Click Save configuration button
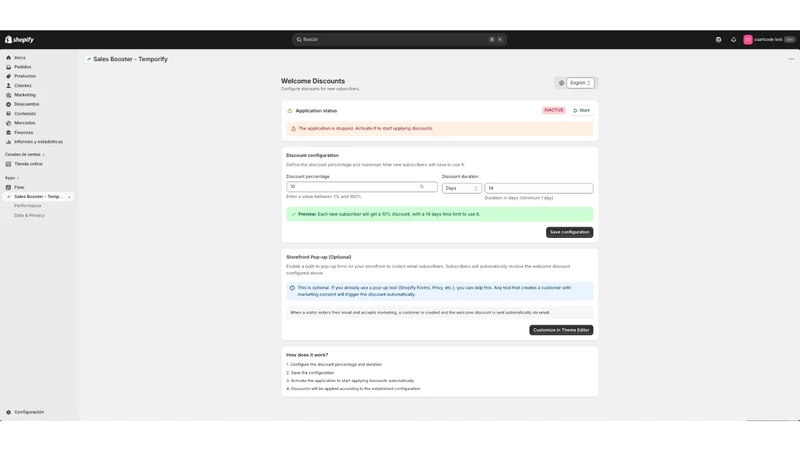The image size is (800, 450). pyautogui.click(x=569, y=232)
